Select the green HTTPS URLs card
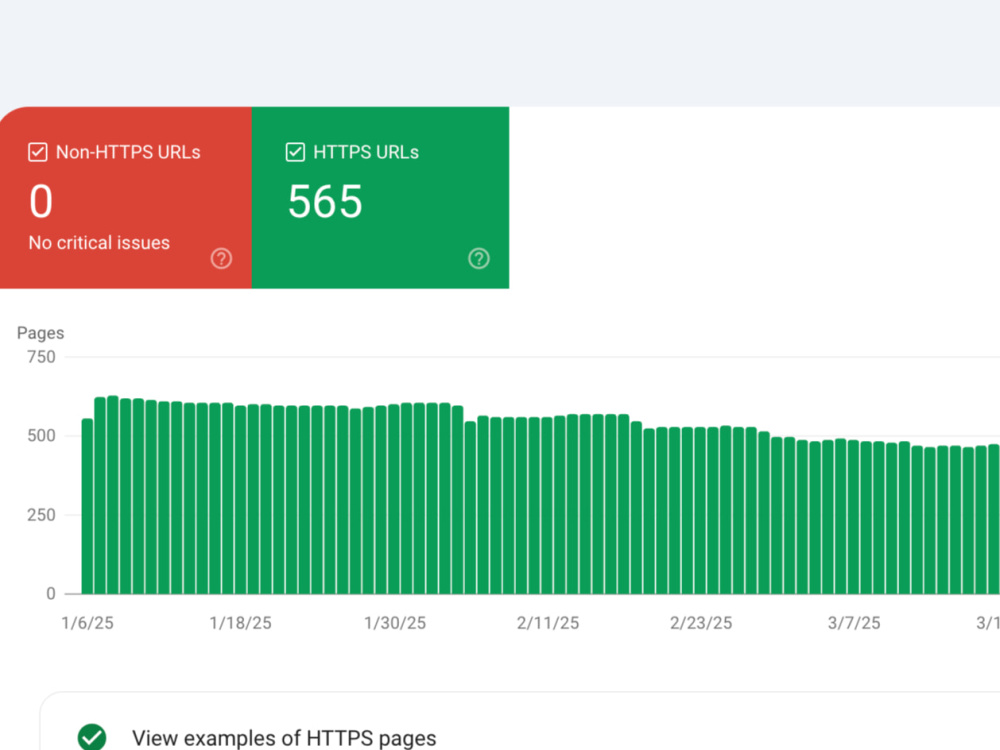This screenshot has width=1000, height=750. tap(381, 198)
